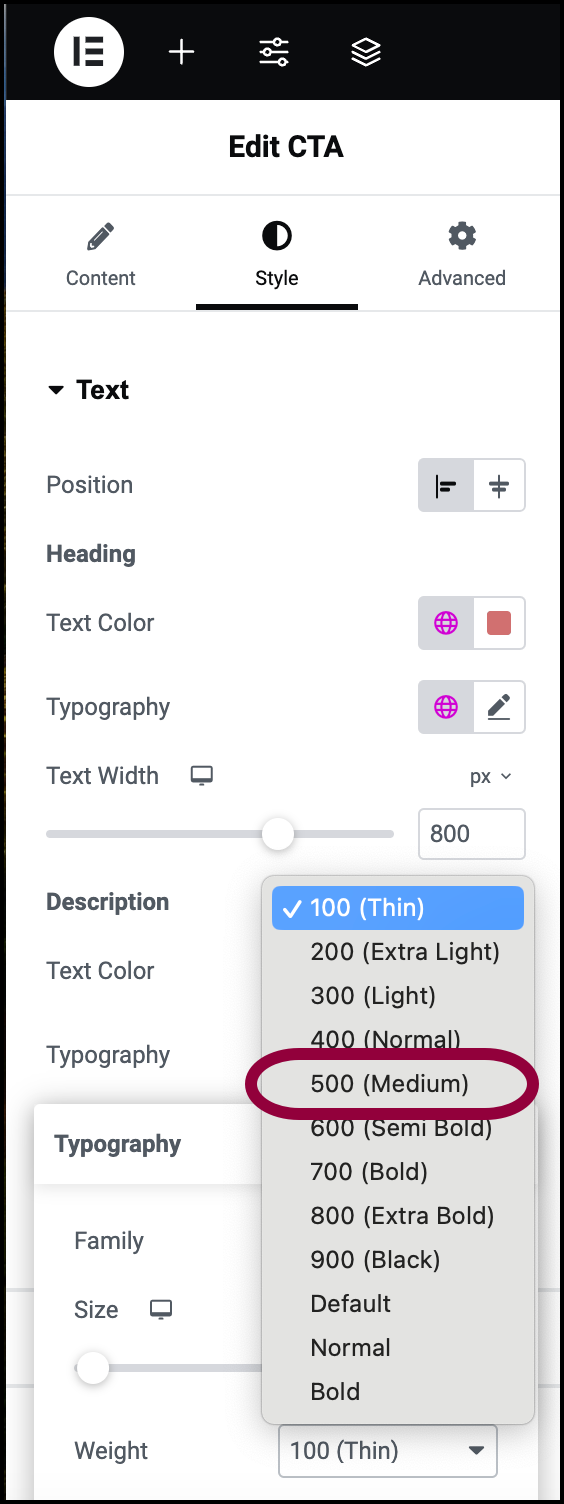Click the heading Typography globe icon
This screenshot has width=564, height=1504.
click(446, 707)
